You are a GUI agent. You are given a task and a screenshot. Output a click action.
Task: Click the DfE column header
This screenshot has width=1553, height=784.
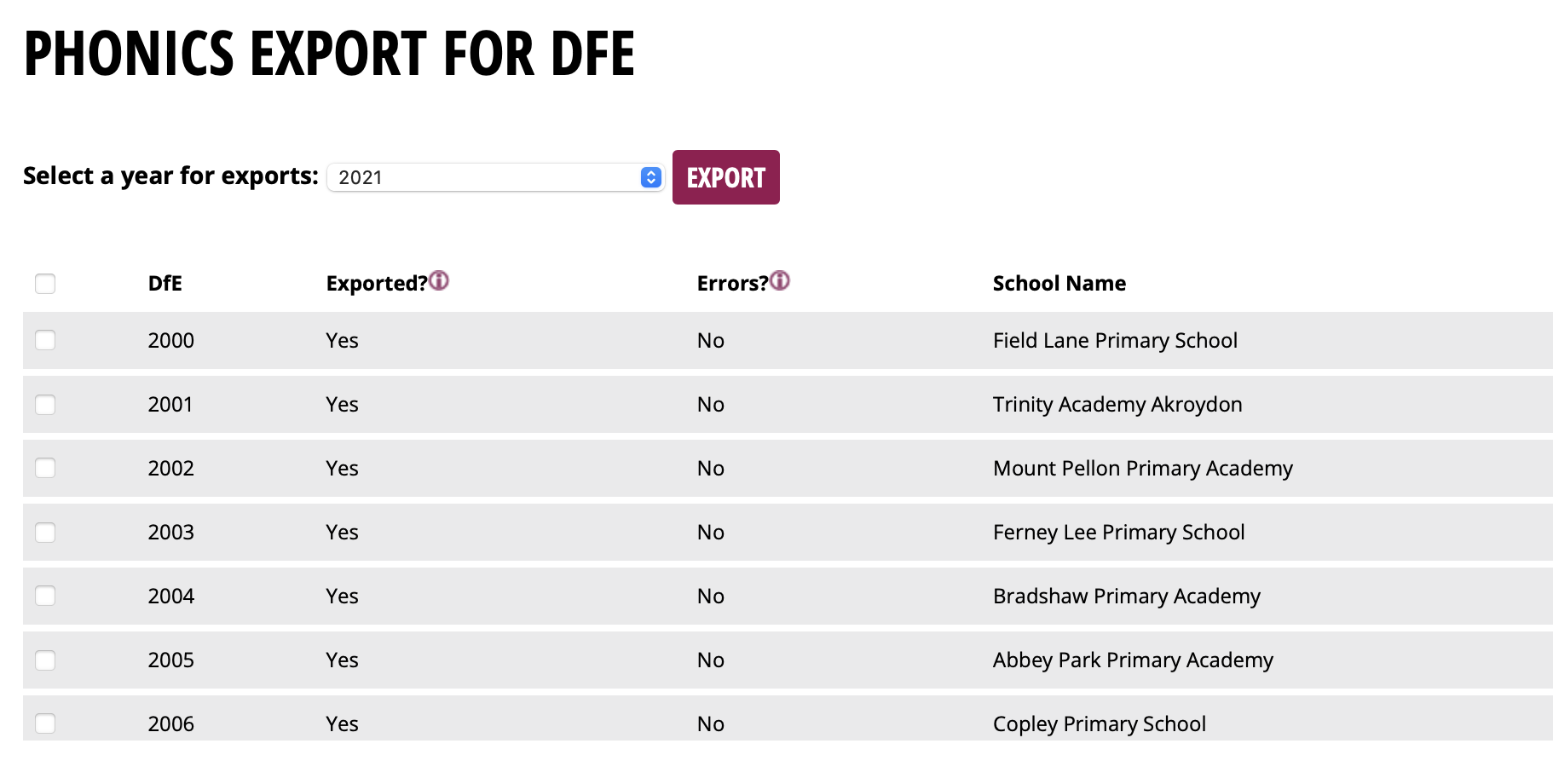[x=165, y=284]
